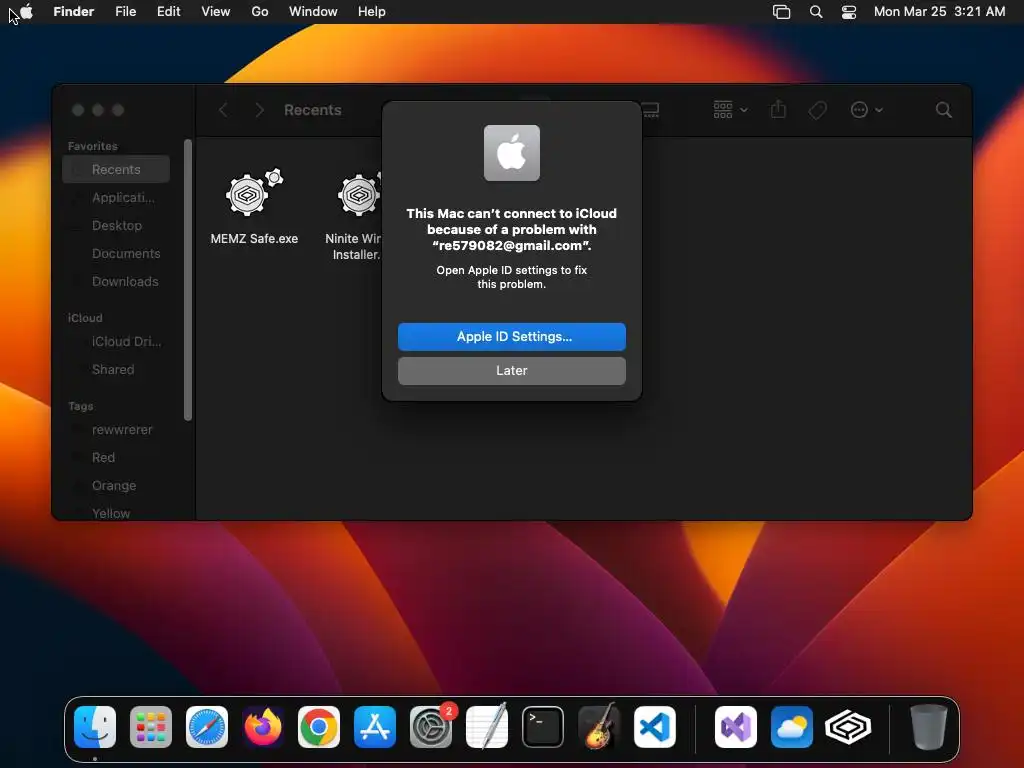Open the More actions ellipsis dropdown
The height and width of the screenshot is (768, 1024).
click(x=866, y=110)
